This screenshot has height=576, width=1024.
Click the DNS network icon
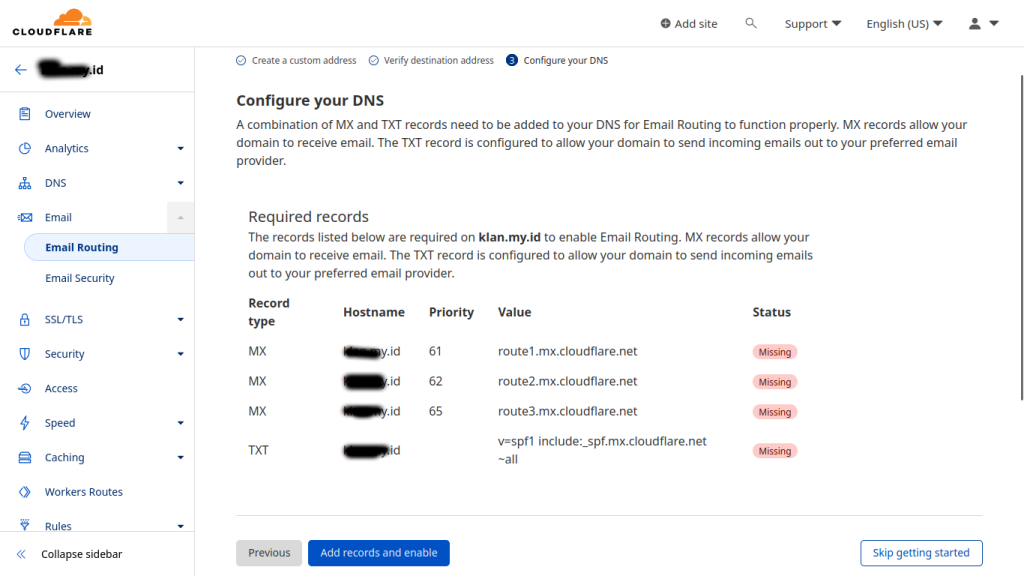pos(25,183)
